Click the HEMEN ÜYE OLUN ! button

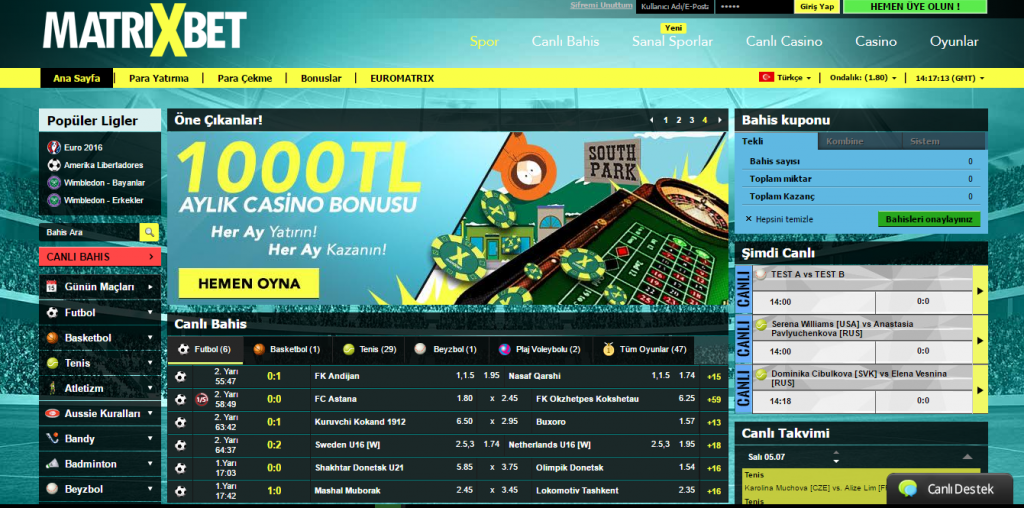915,7
